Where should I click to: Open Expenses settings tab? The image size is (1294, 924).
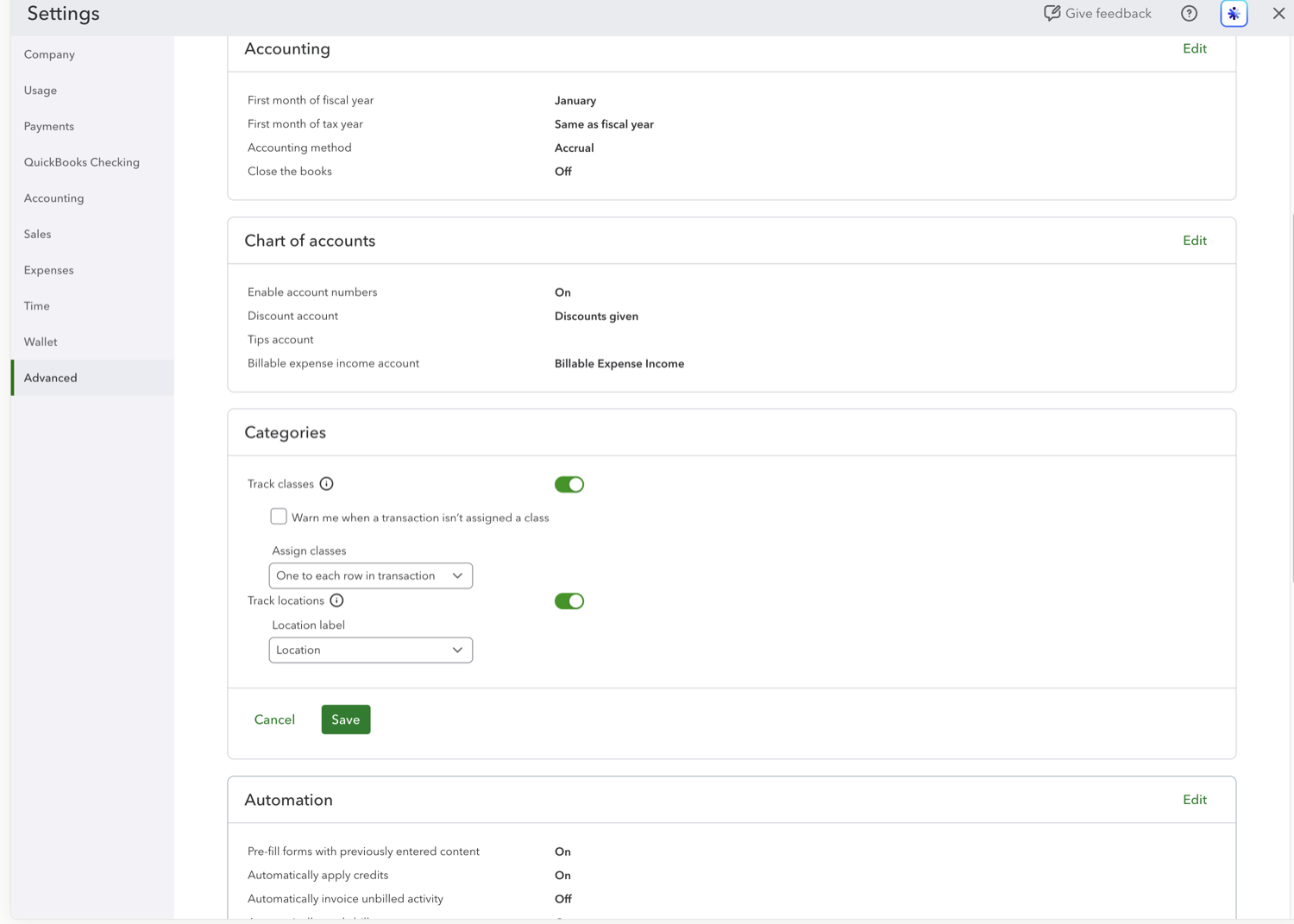tap(92, 270)
